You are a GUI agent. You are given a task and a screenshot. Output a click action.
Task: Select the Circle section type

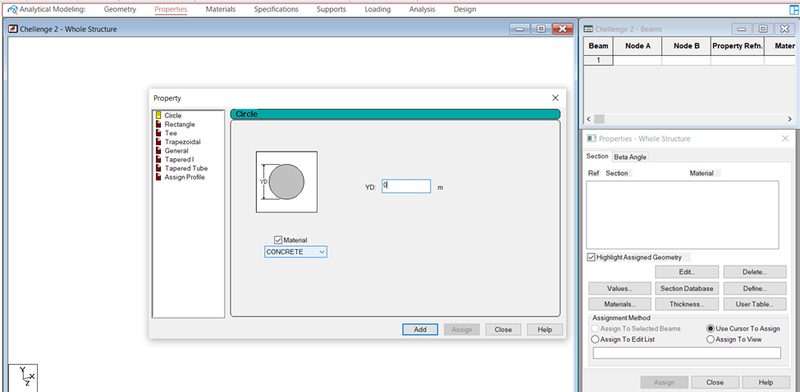pyautogui.click(x=172, y=115)
